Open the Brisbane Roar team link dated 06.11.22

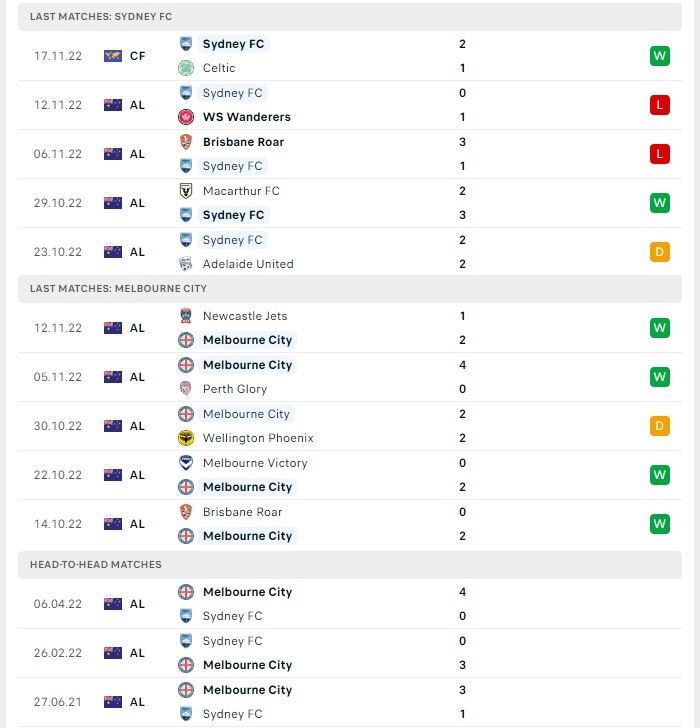[243, 142]
